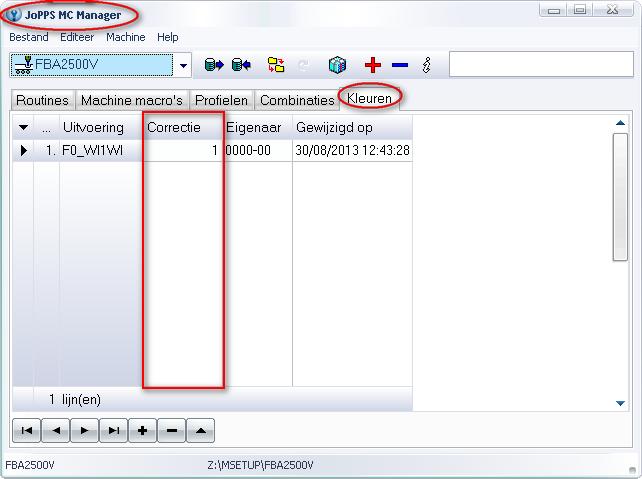Click the database export icon with right arrow
Viewport: 642px width, 479px height.
[x=214, y=65]
